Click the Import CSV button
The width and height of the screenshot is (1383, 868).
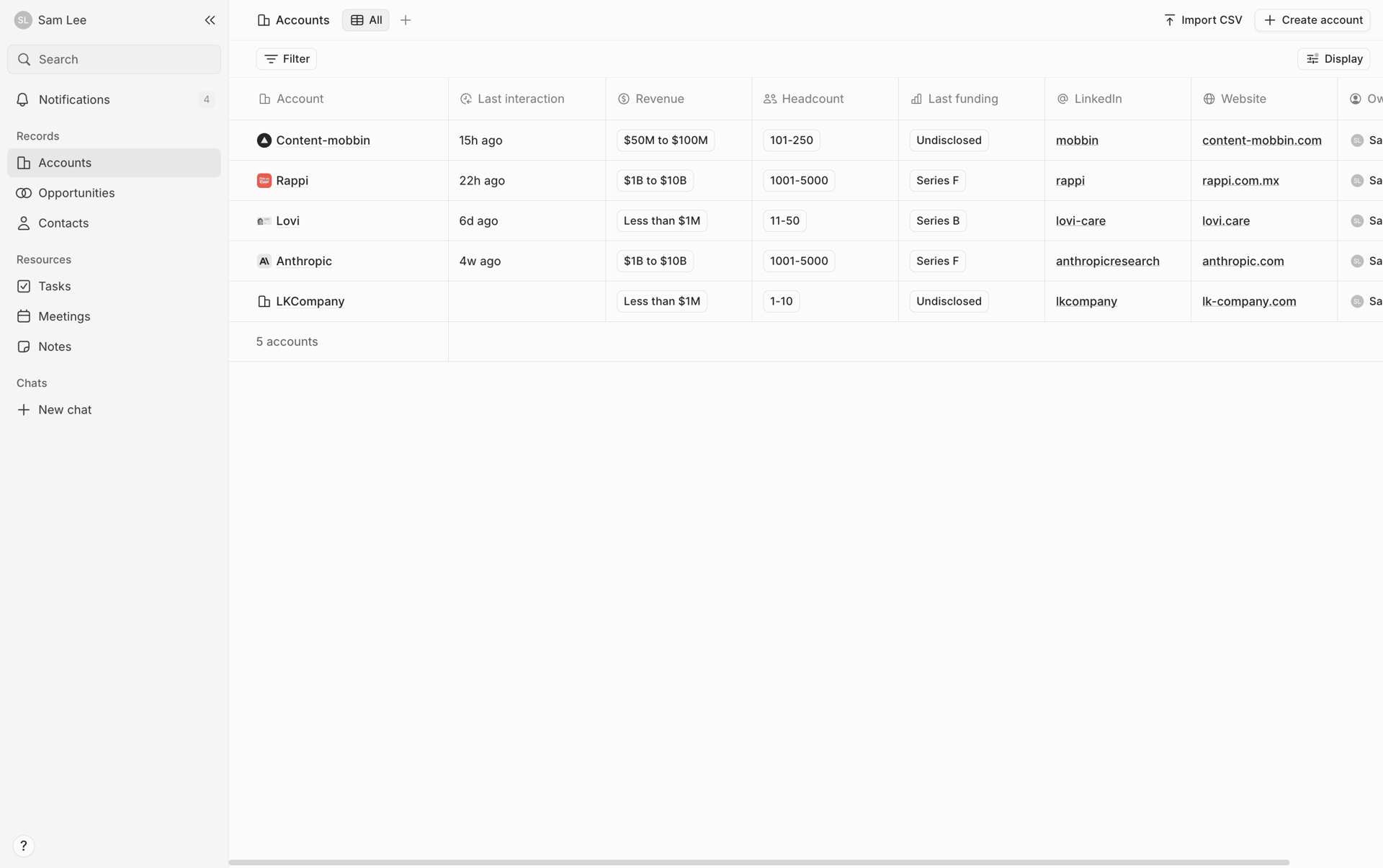pos(1202,20)
